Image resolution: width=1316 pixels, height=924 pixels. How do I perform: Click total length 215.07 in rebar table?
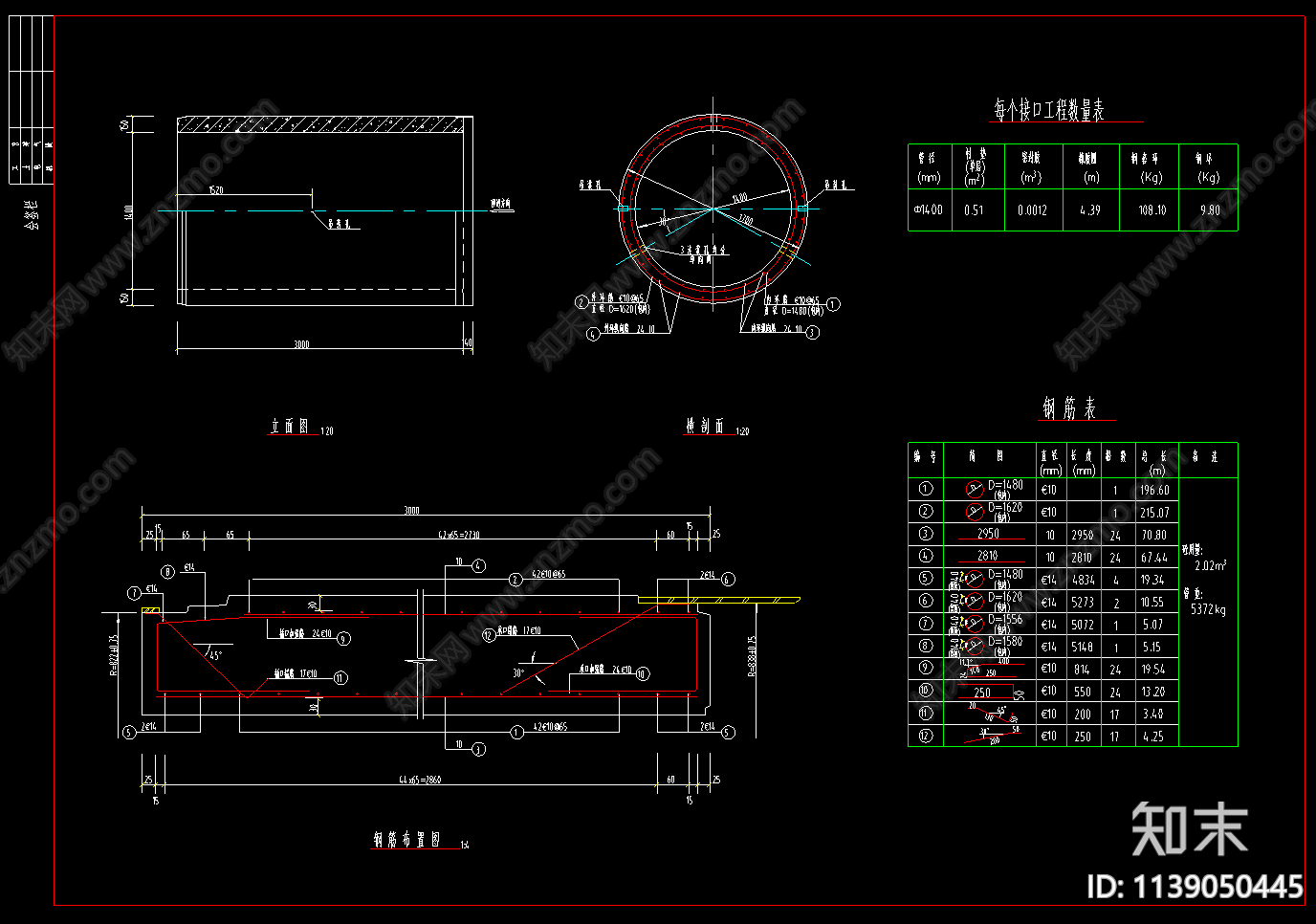click(x=1154, y=513)
